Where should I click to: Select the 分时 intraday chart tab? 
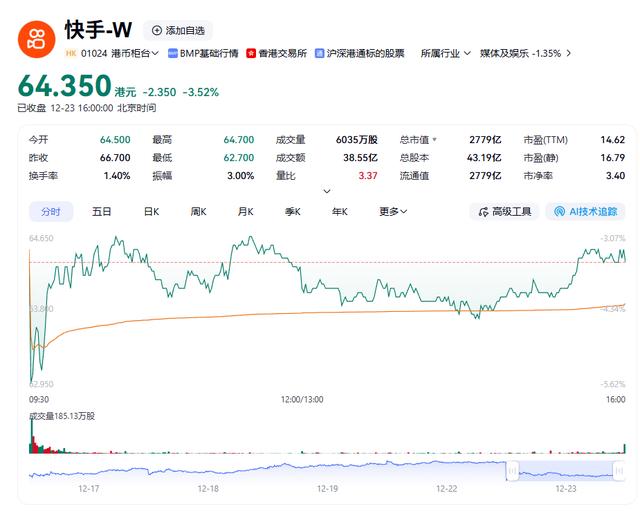(x=50, y=211)
